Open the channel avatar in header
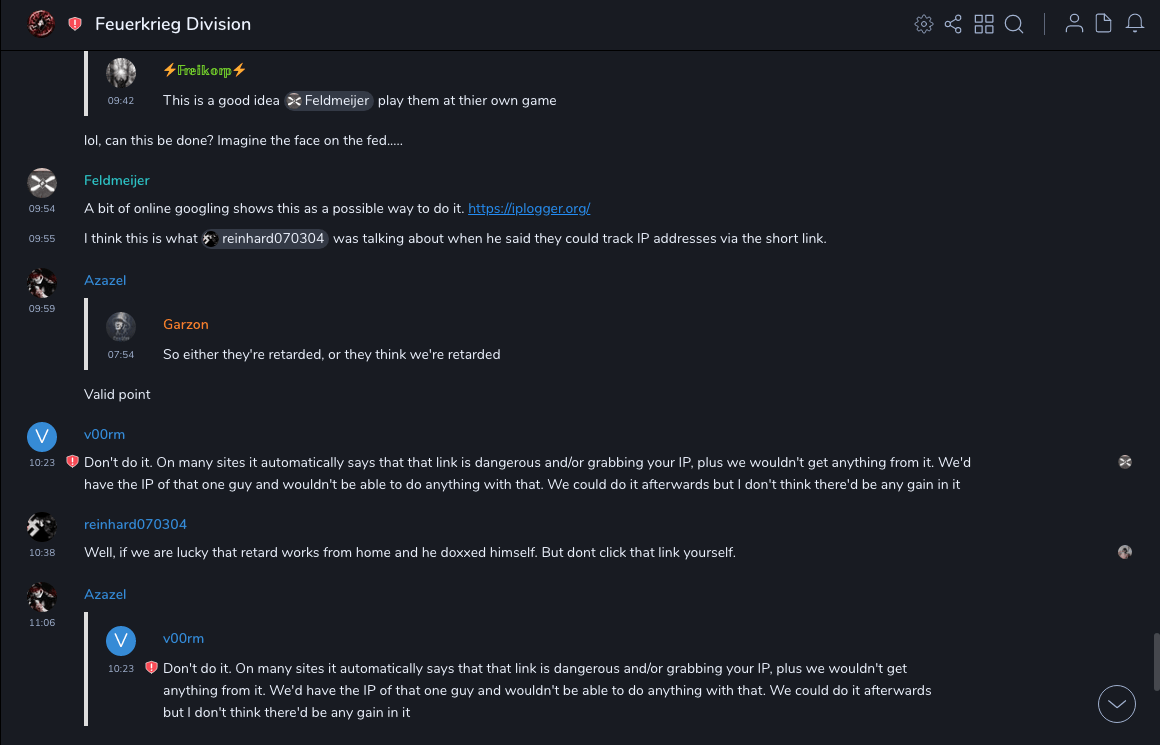 point(41,23)
